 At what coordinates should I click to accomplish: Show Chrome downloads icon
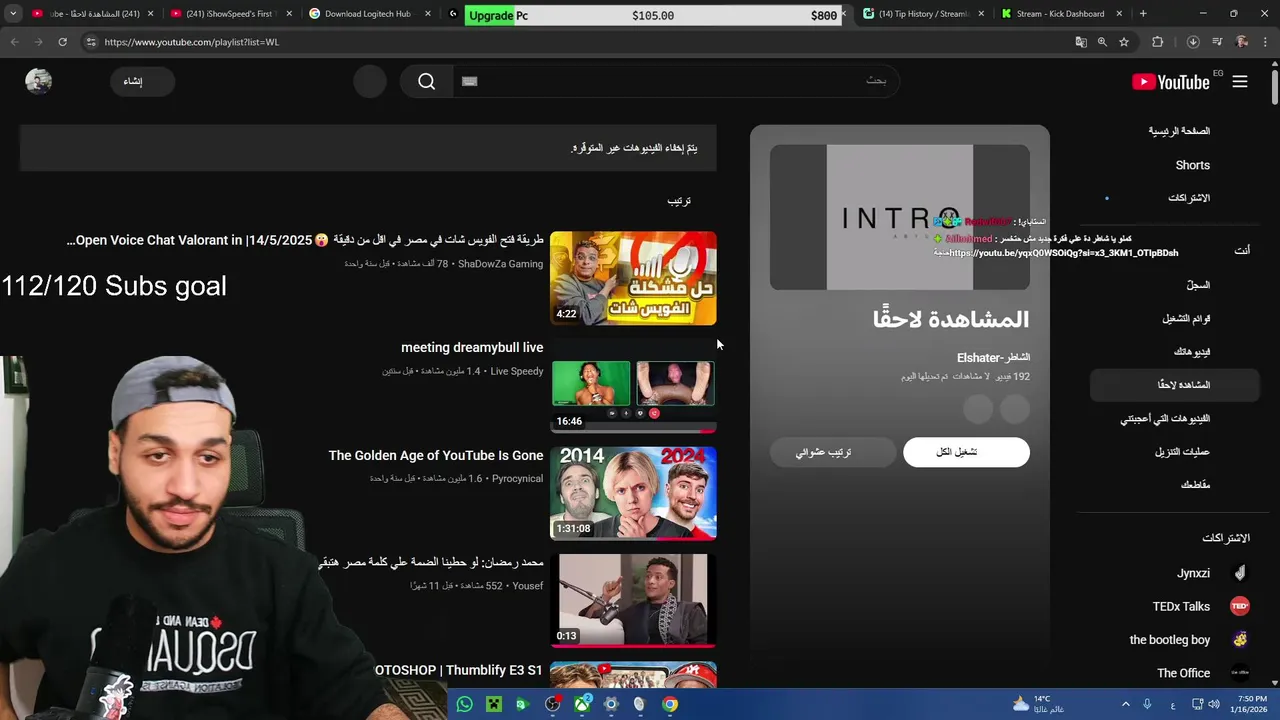1193,42
